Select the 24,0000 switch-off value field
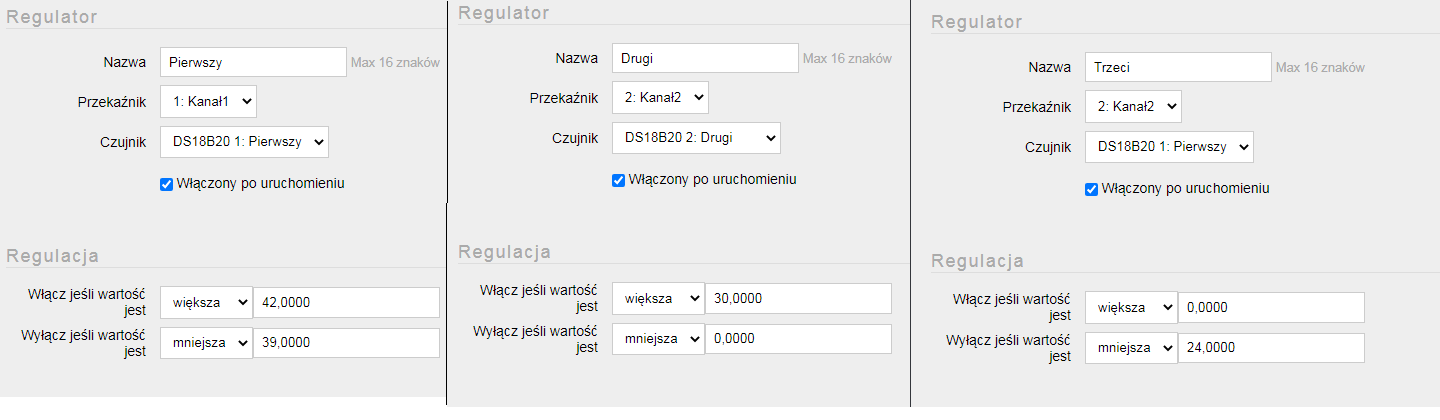This screenshot has height=420, width=1440. tap(1271, 348)
